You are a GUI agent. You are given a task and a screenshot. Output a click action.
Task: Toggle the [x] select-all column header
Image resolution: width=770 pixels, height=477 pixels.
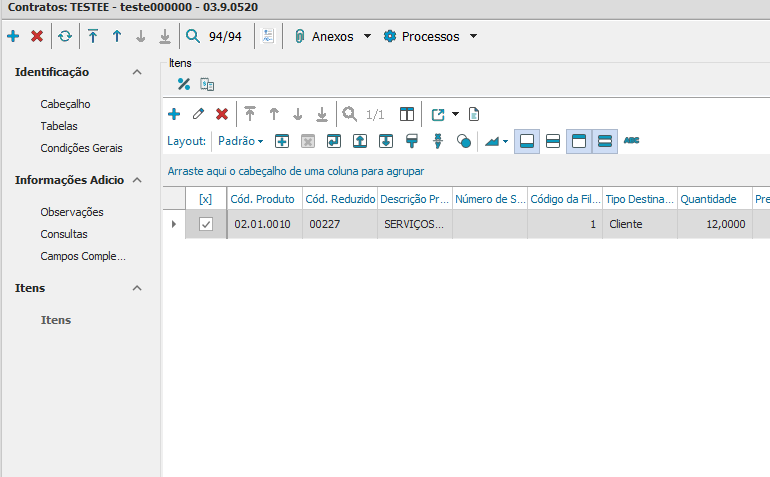206,199
